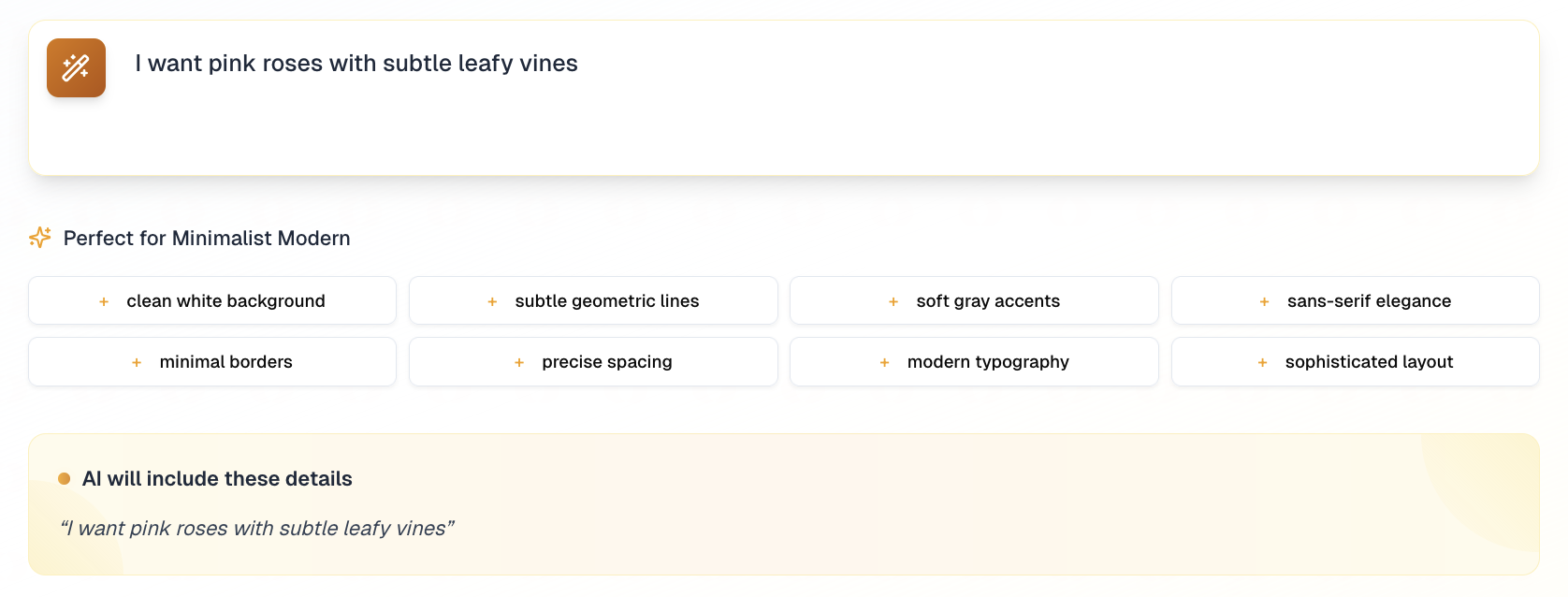1568x597 pixels.
Task: Click plus icon on soft gray accents
Action: (893, 301)
